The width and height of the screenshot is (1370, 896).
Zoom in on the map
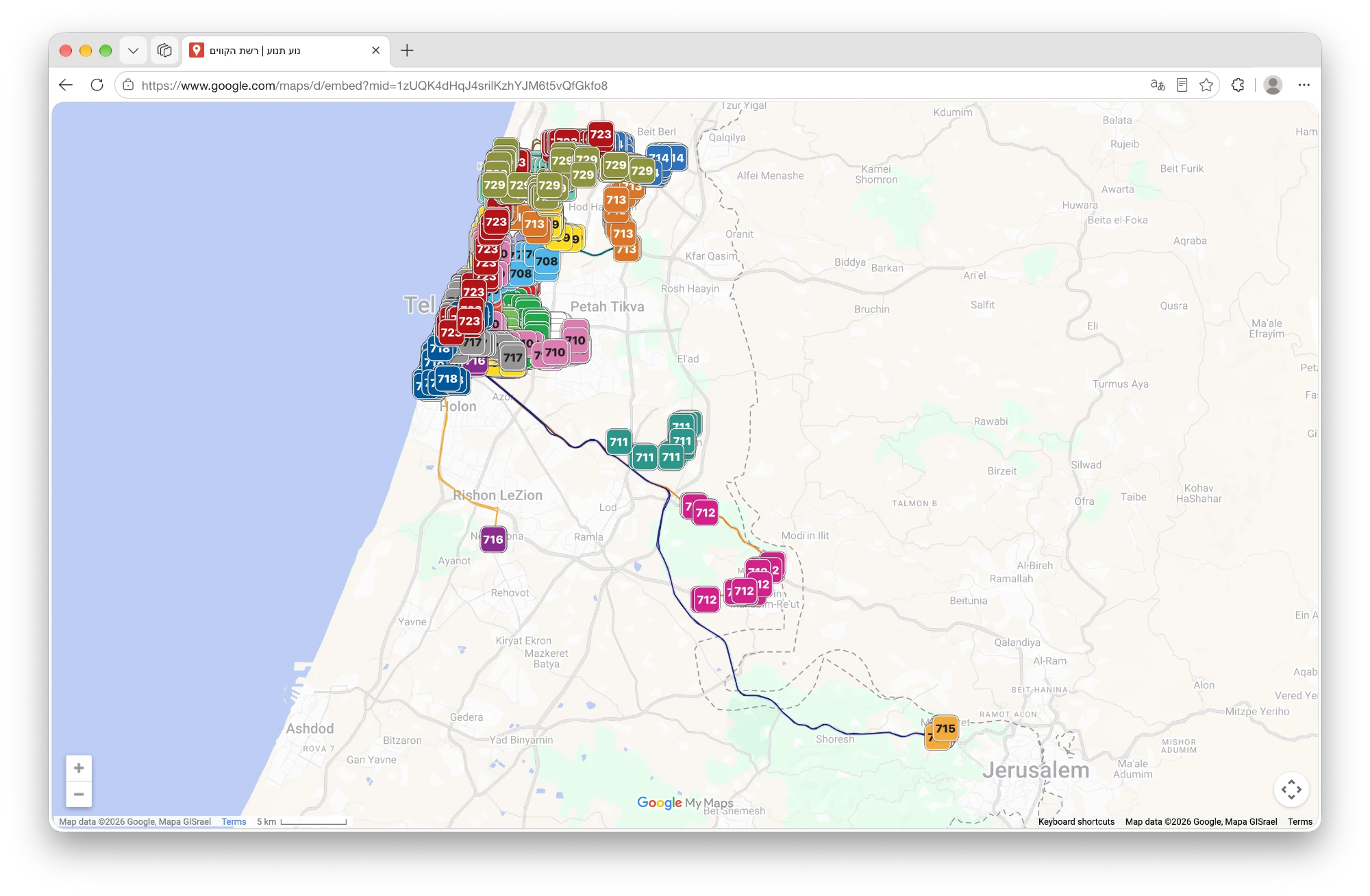click(79, 768)
